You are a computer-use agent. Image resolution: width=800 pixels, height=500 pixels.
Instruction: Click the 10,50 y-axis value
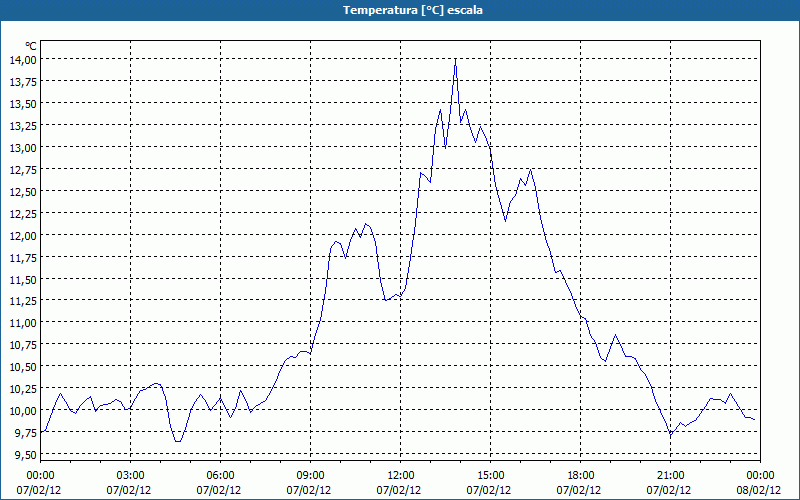click(23, 367)
